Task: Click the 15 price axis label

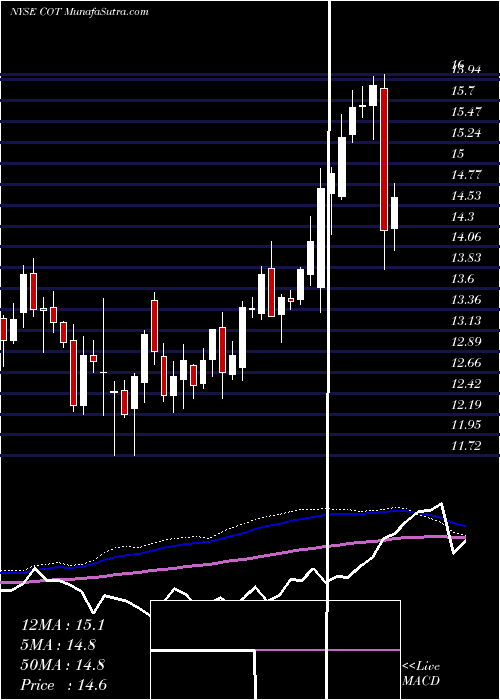Action: pyautogui.click(x=458, y=154)
